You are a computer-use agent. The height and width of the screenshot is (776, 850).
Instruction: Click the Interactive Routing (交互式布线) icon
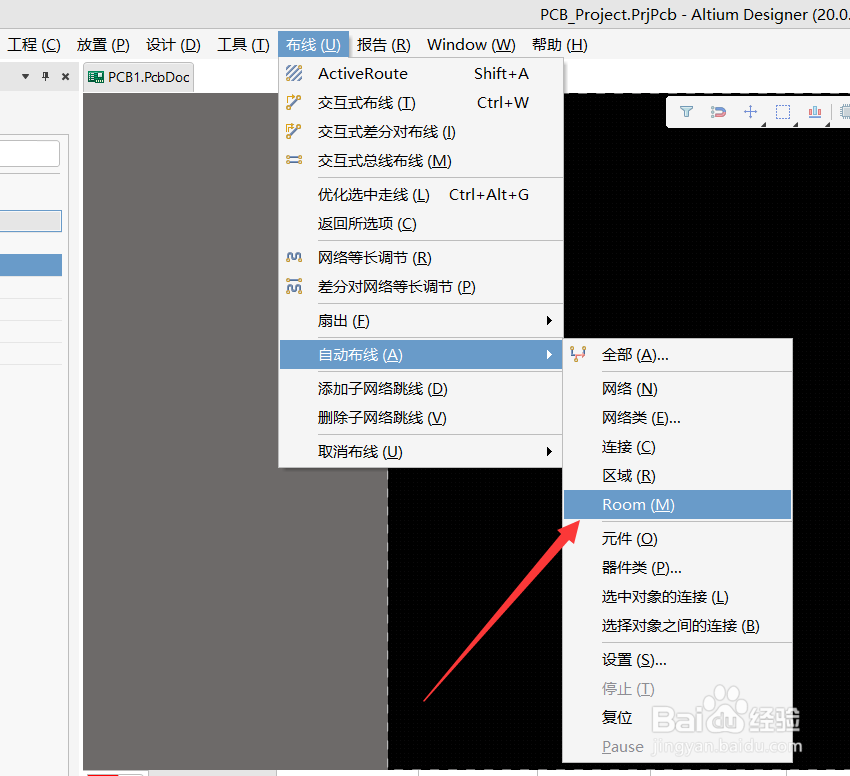pos(294,102)
